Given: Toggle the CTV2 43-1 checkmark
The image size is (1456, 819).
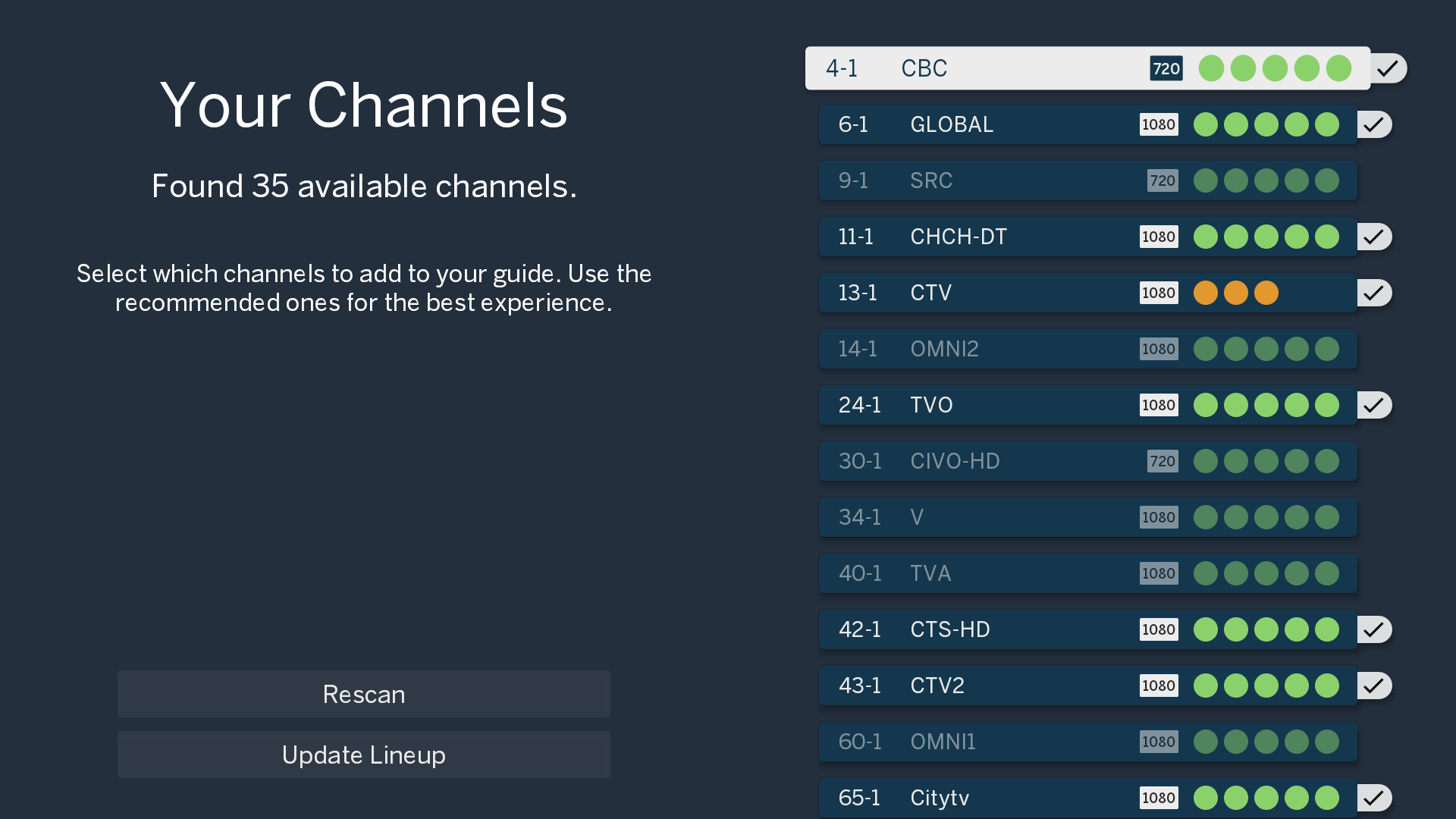Looking at the screenshot, I should click(x=1374, y=686).
